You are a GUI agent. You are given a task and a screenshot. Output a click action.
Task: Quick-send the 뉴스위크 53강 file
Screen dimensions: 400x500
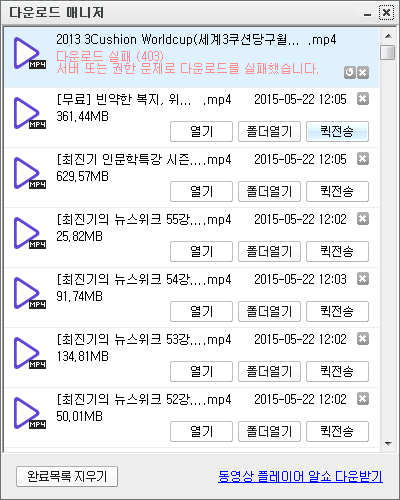(x=337, y=372)
